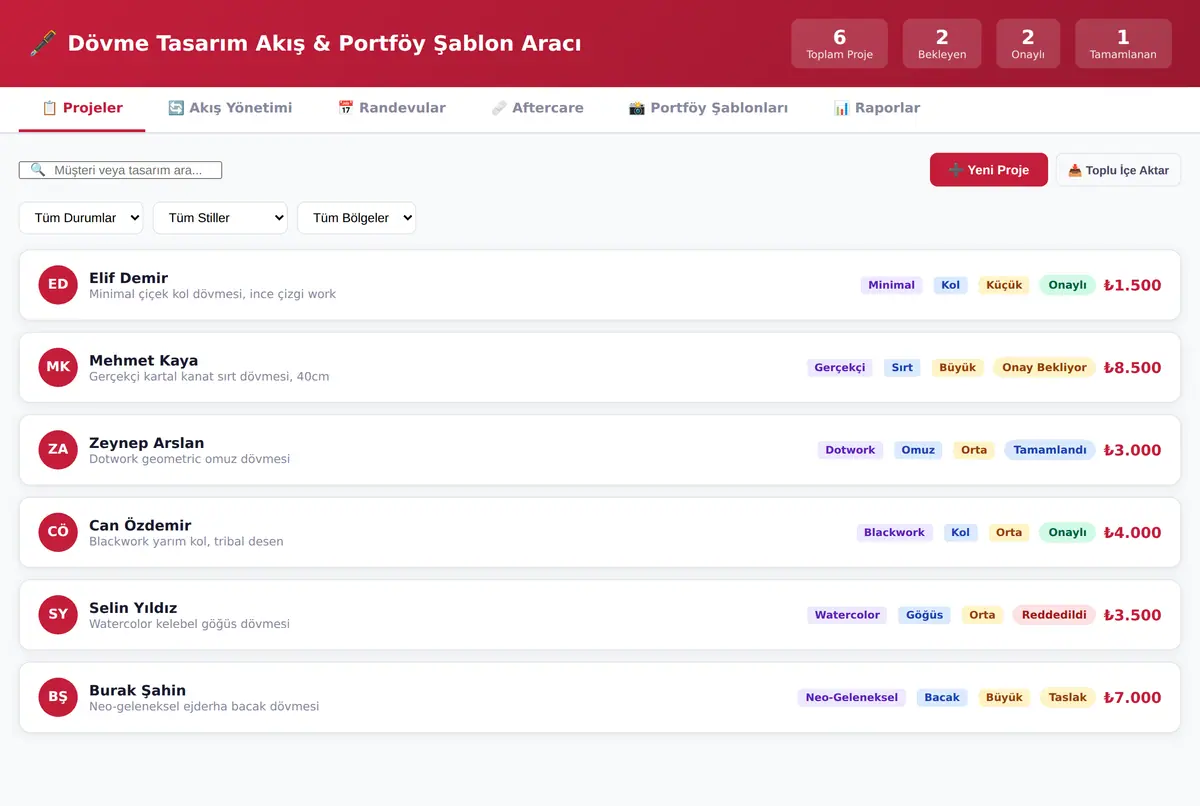Click the magnifier icon in search box

pos(38,170)
